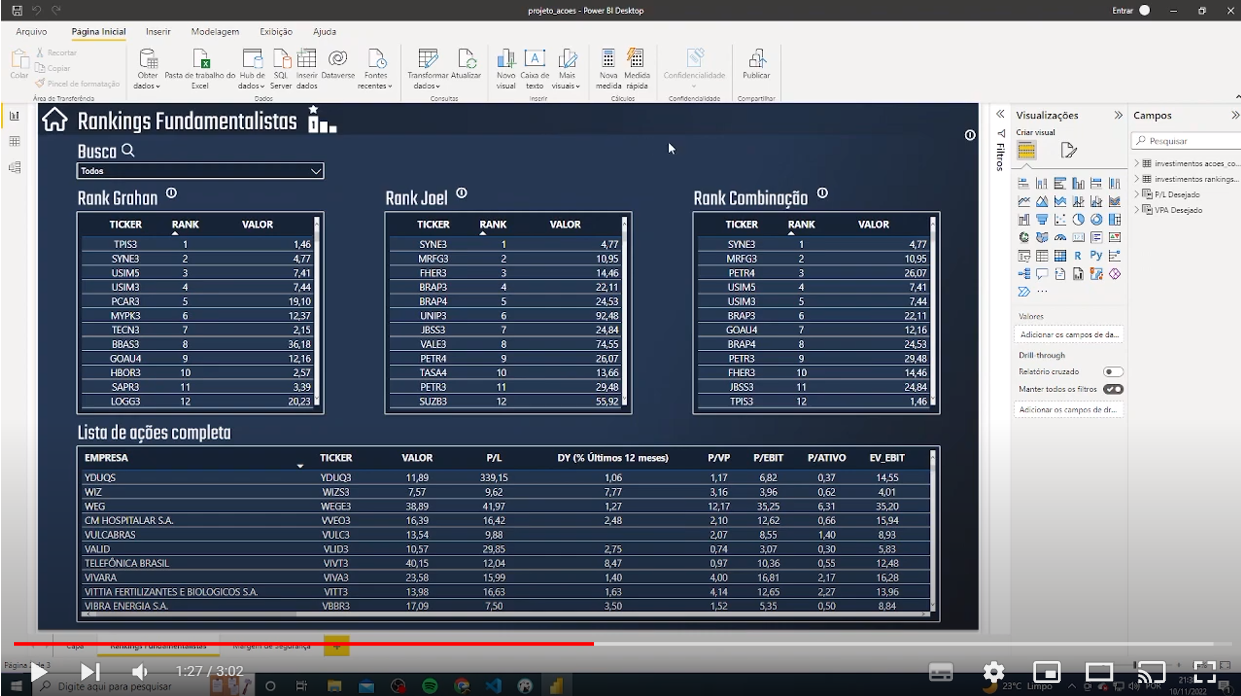The width and height of the screenshot is (1241, 696).
Task: Click the Novo visual icon
Action: (506, 58)
